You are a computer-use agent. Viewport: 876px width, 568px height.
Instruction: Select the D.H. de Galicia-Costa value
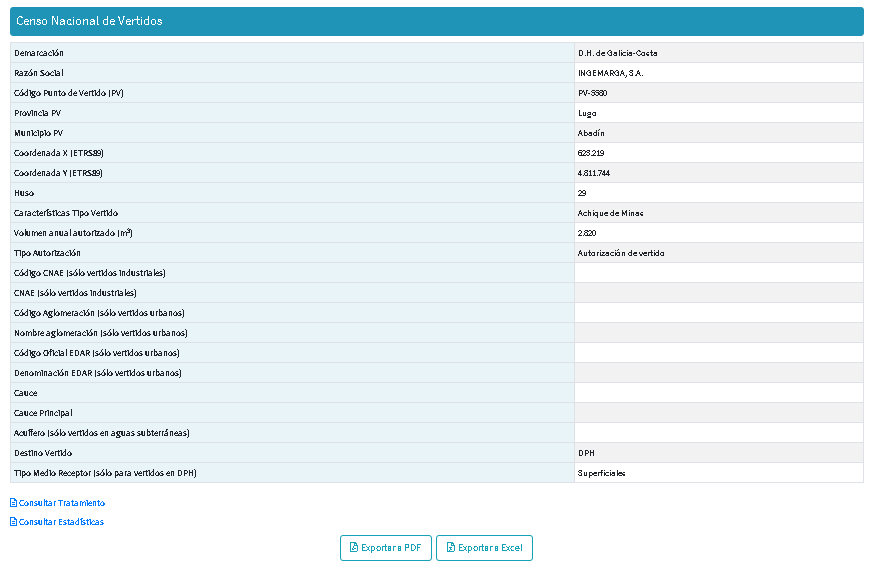[x=617, y=53]
